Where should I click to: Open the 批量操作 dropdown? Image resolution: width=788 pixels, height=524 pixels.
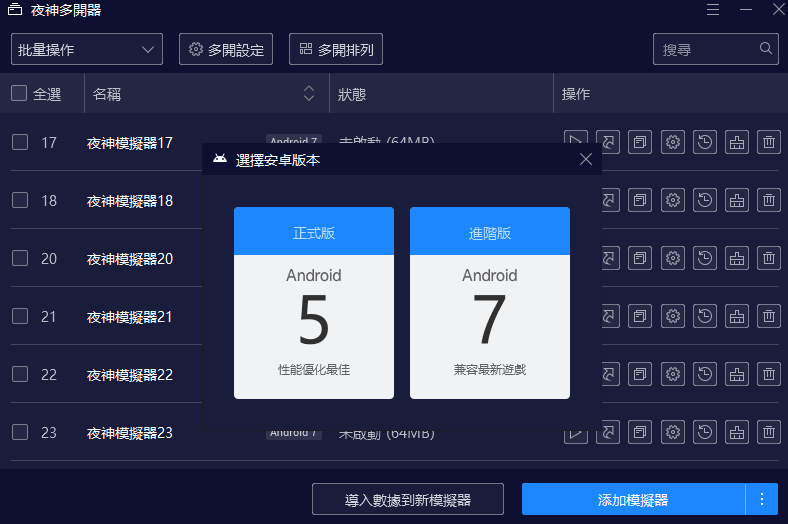click(x=87, y=49)
